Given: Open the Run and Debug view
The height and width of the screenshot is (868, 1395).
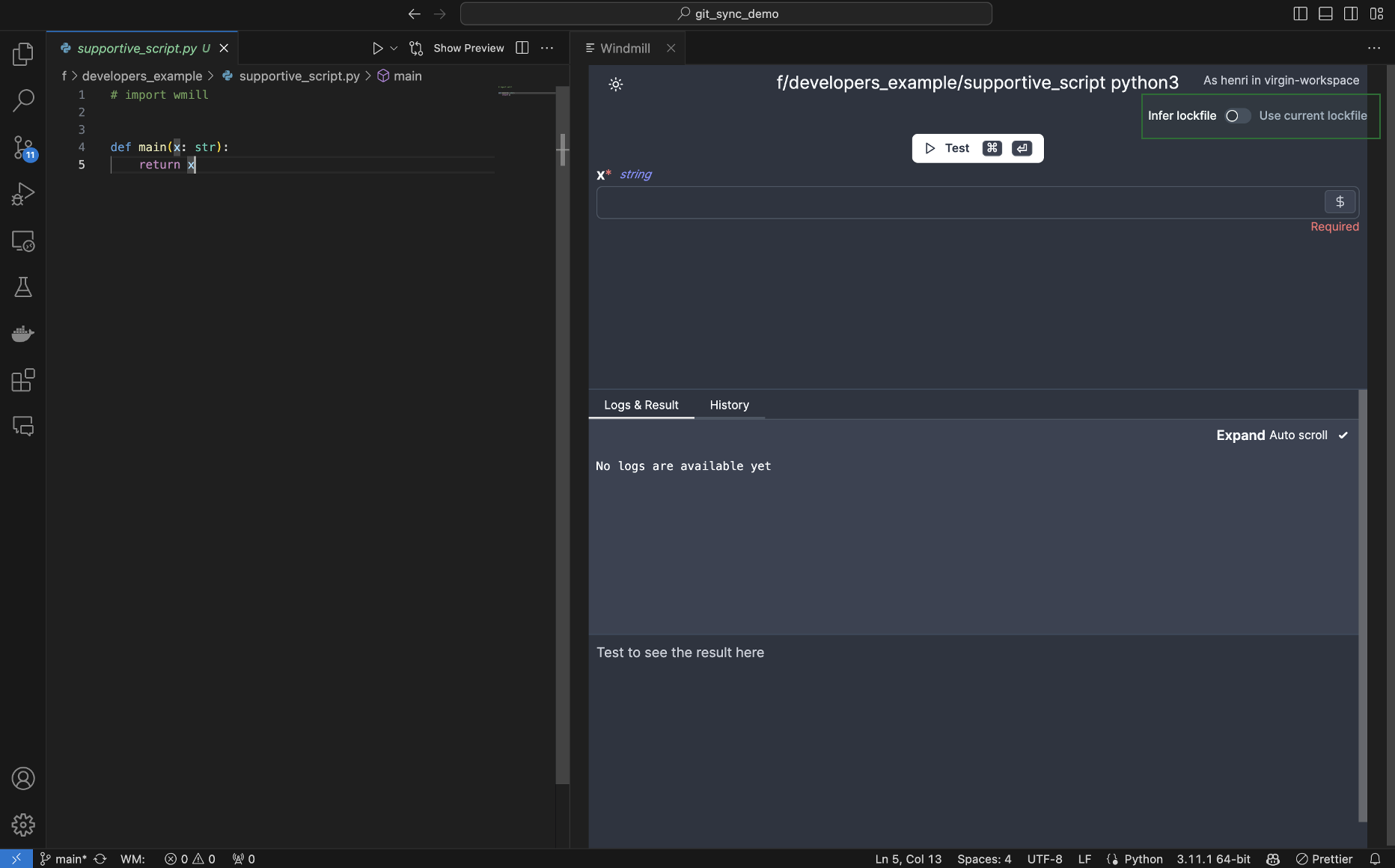Looking at the screenshot, I should (x=23, y=194).
